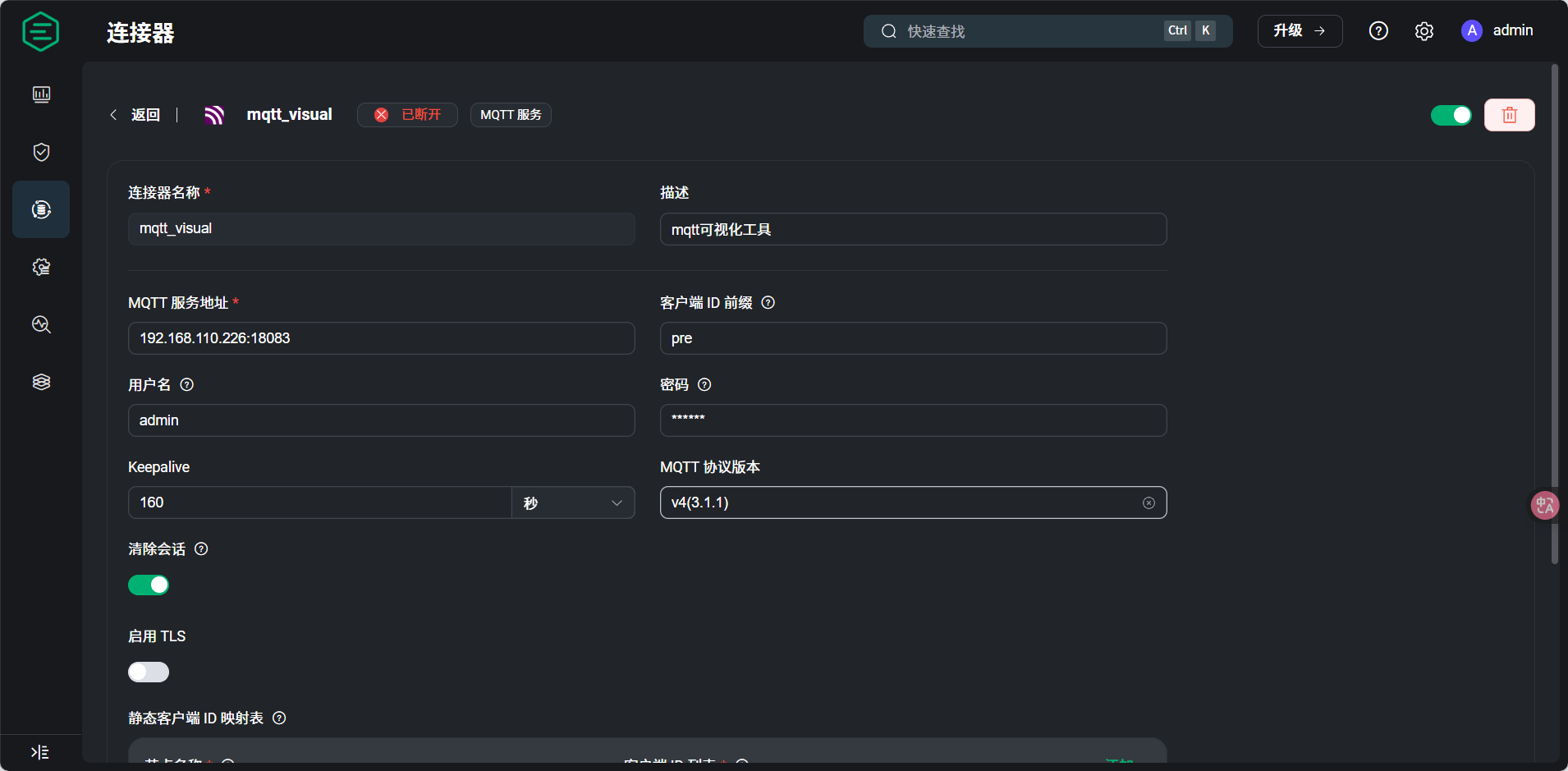
Task: Open the diagnostics magnifier sidebar icon
Action: point(41,324)
